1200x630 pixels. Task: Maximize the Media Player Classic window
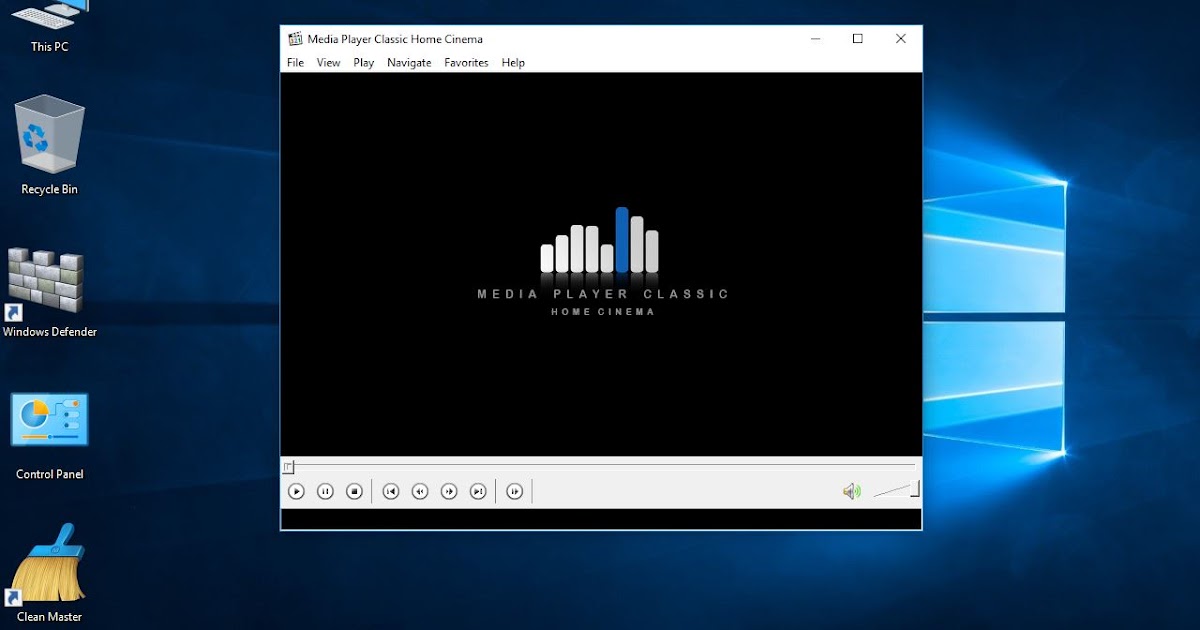pyautogui.click(x=857, y=39)
